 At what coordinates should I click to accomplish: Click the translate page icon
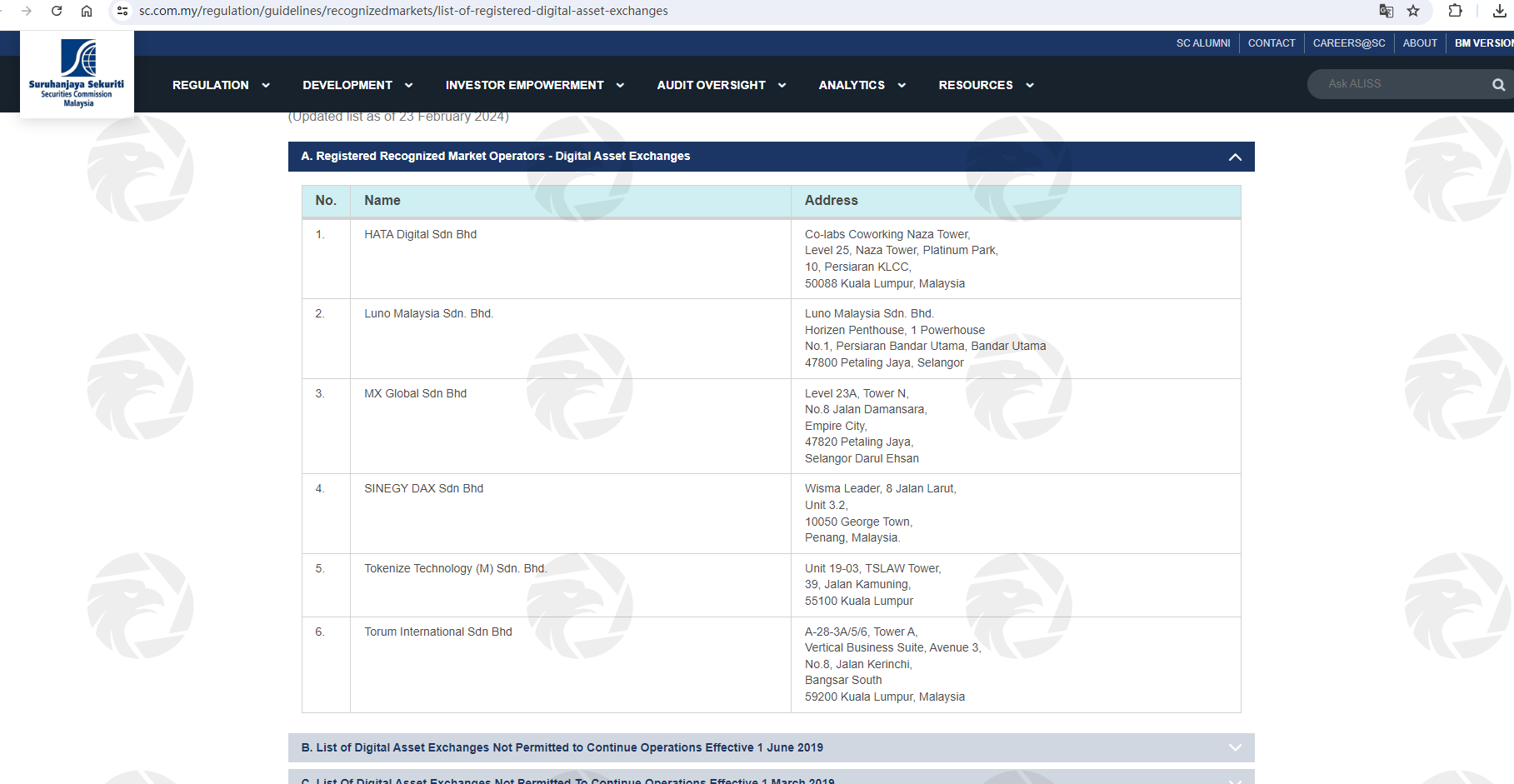[x=1387, y=11]
